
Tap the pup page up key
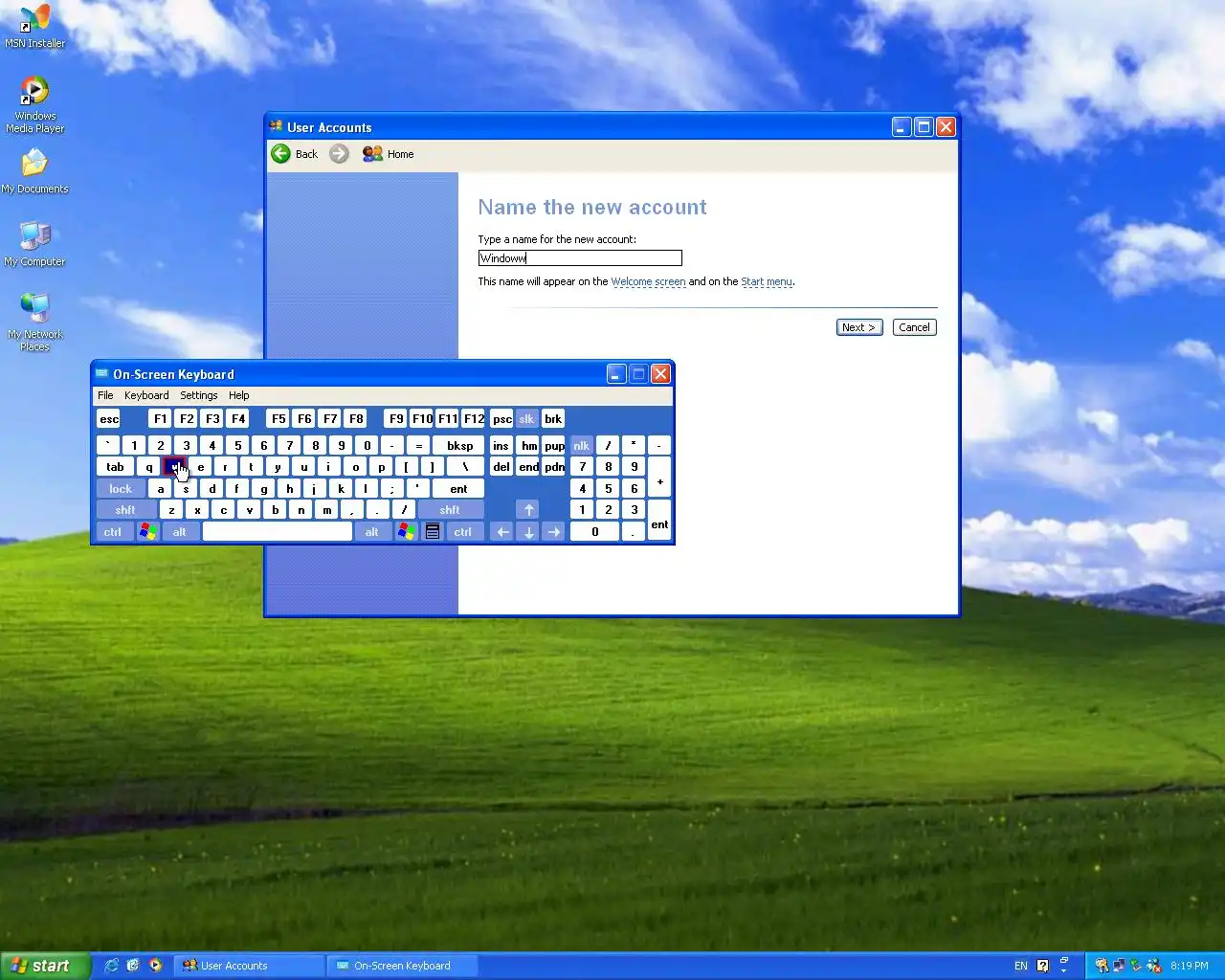tap(554, 446)
